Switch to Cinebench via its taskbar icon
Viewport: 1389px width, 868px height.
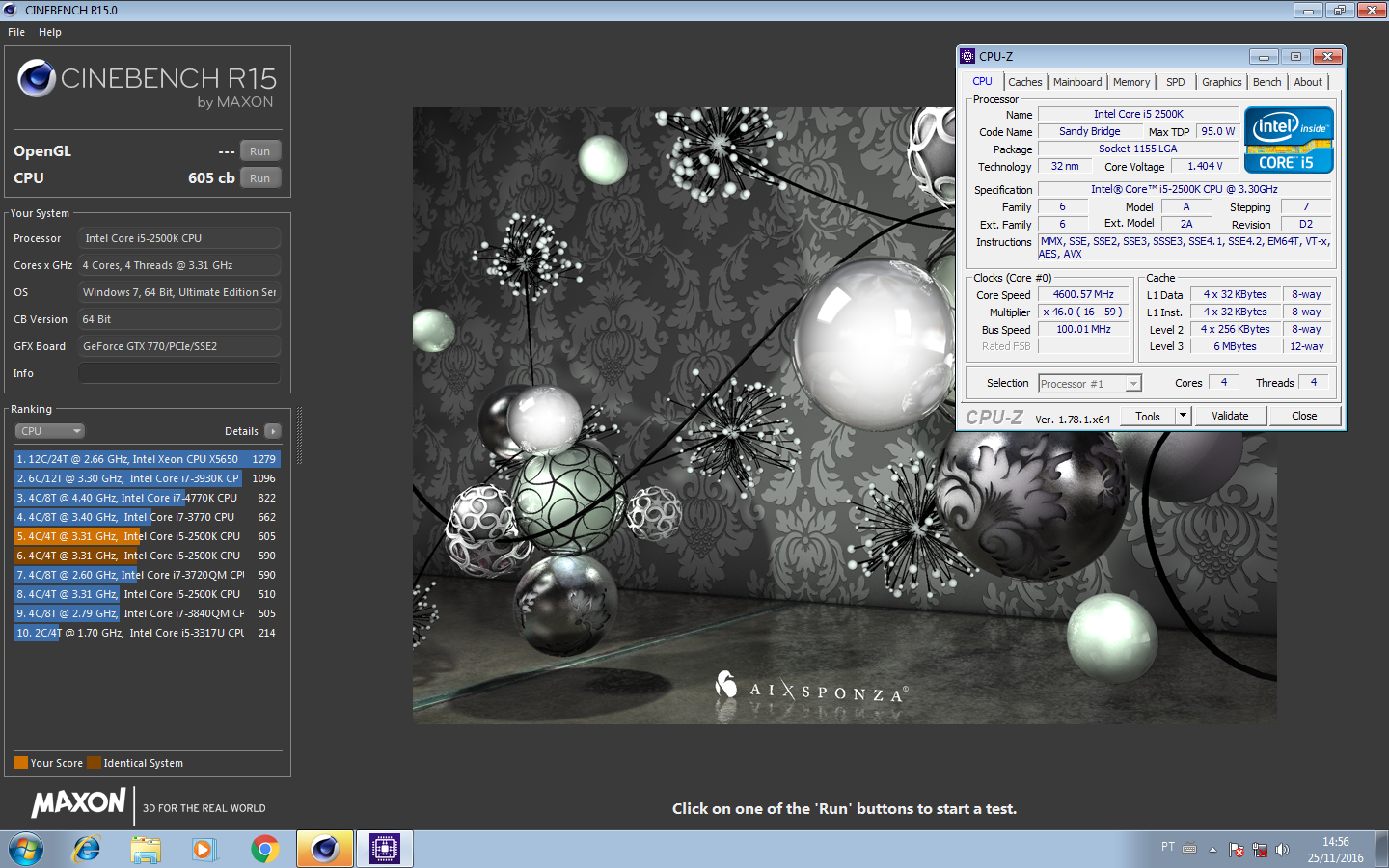click(324, 849)
